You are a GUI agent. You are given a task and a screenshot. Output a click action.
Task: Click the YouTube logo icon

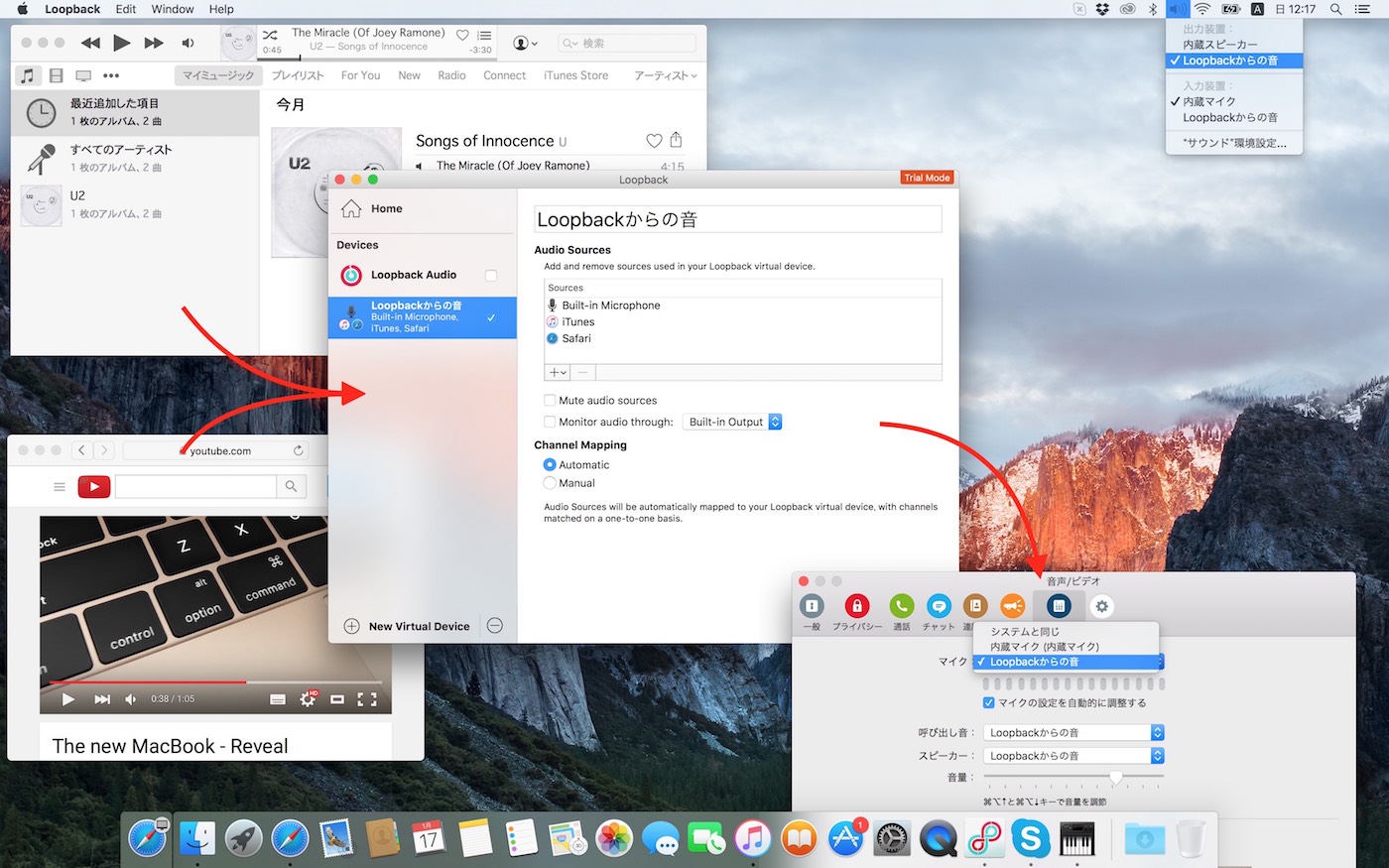[x=93, y=486]
